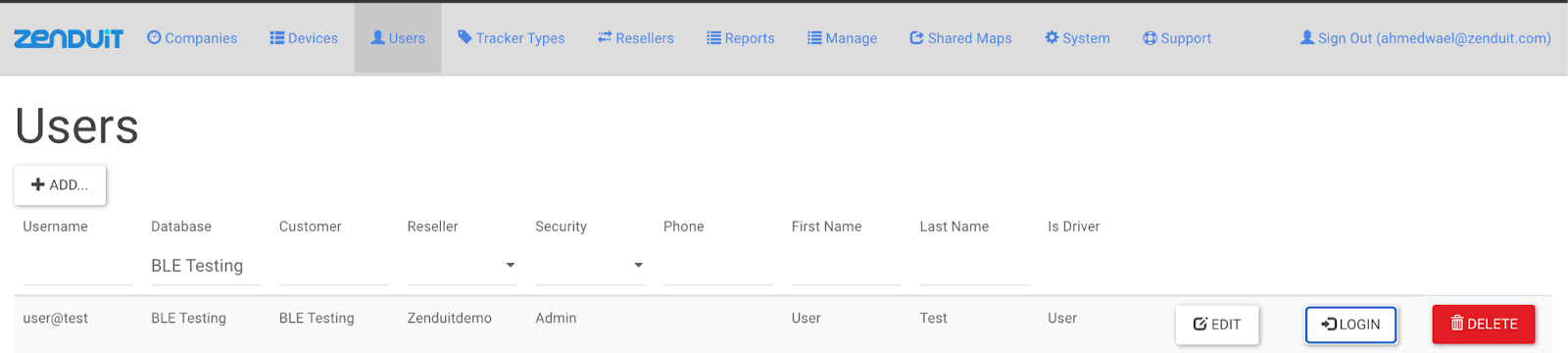The width and height of the screenshot is (1568, 353).
Task: Open Companies from the clock icon
Action: [154, 37]
